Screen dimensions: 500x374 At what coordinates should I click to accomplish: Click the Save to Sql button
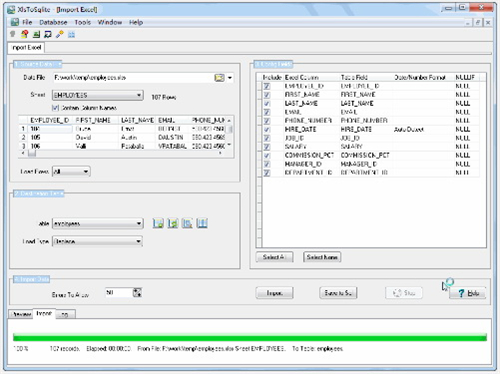coord(338,293)
